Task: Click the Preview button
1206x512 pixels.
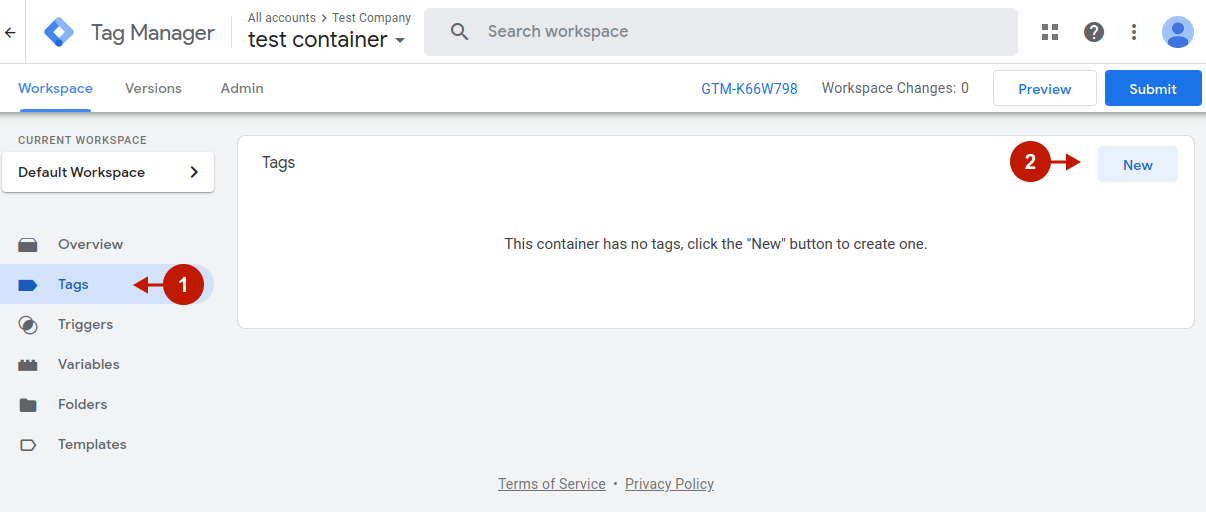Action: click(1045, 88)
